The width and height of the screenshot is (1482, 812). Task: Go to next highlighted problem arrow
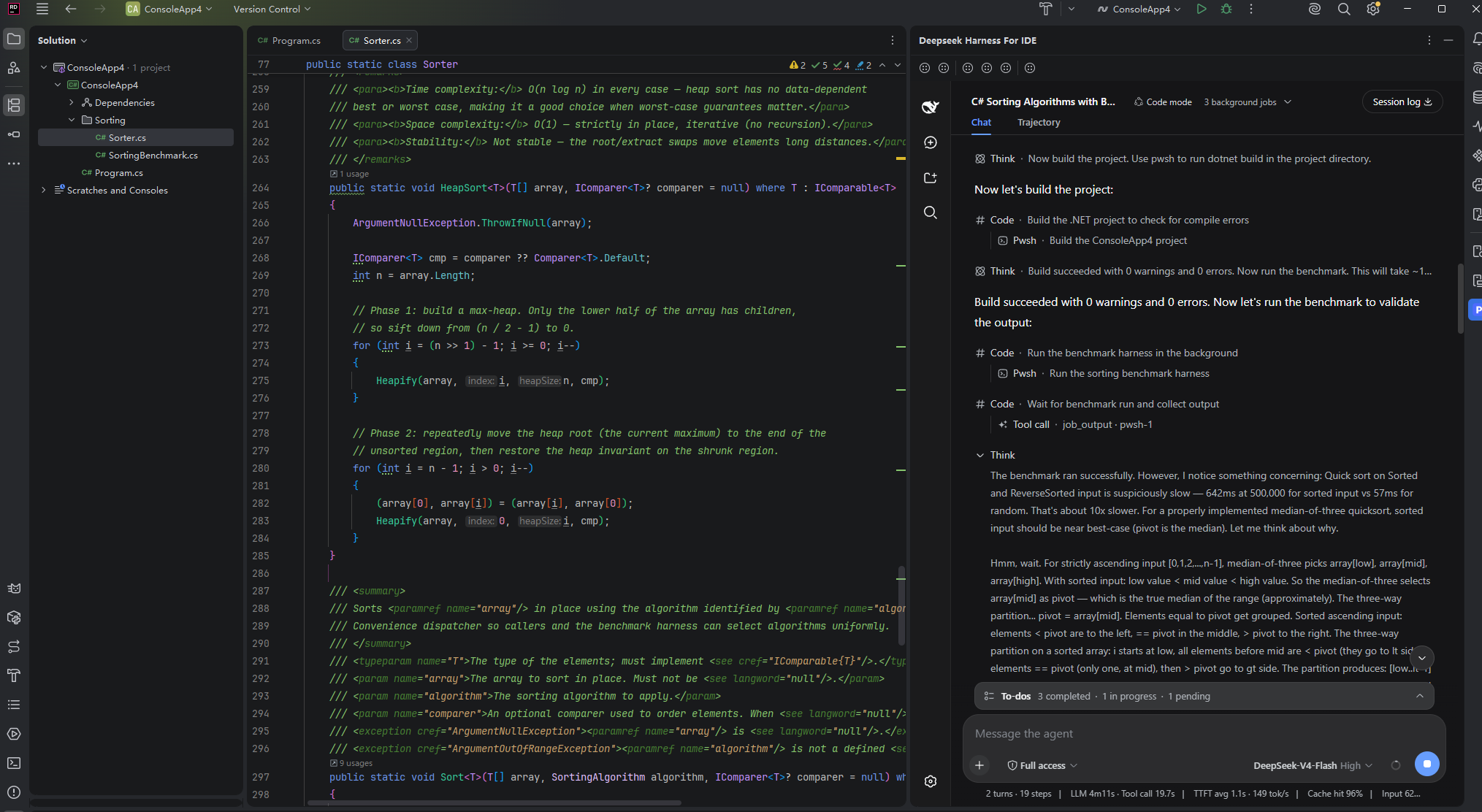coord(898,65)
